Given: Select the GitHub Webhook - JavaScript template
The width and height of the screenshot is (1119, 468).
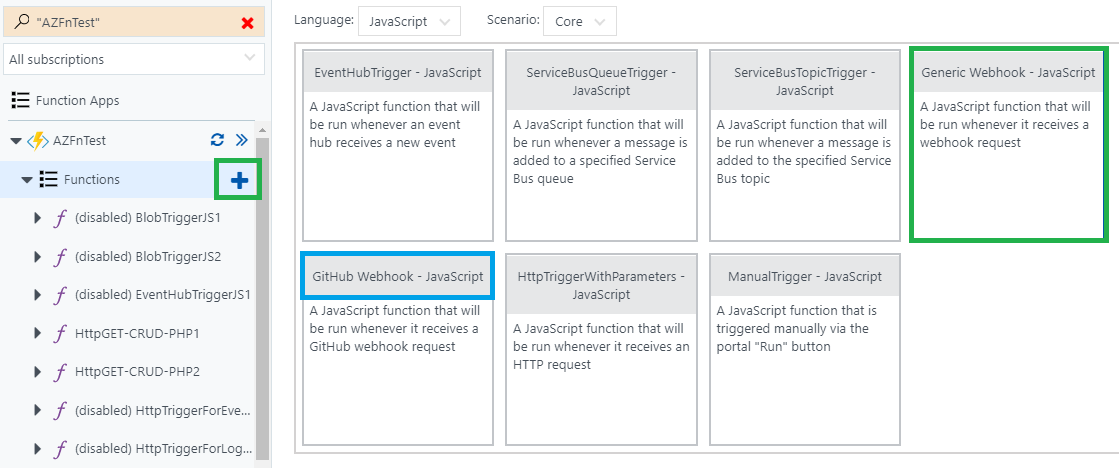Looking at the screenshot, I should (398, 349).
